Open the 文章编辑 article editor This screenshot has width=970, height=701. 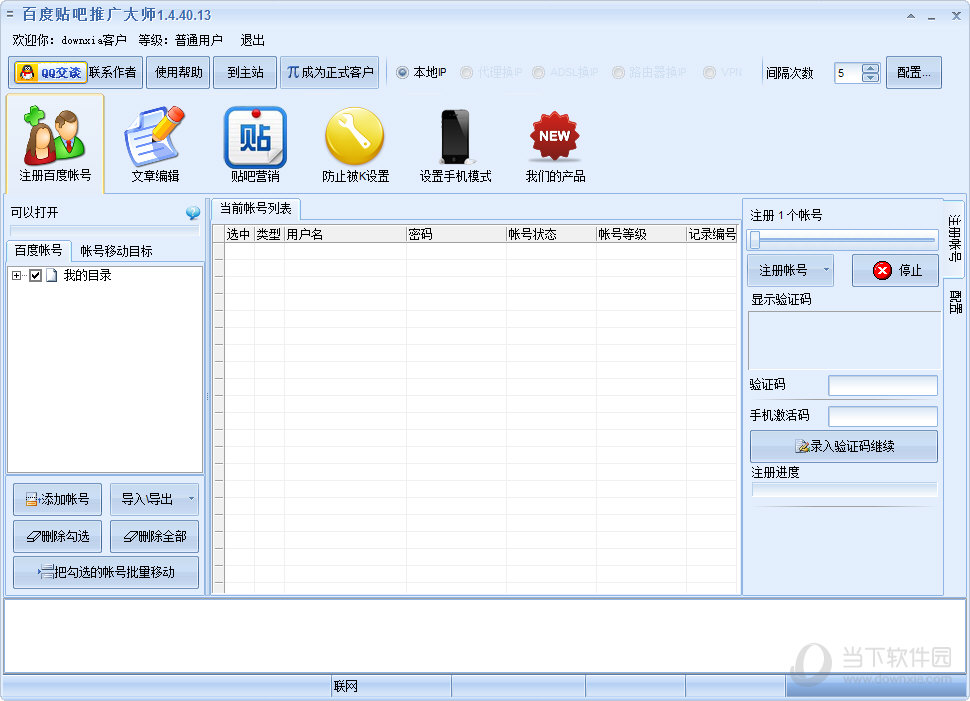(x=155, y=144)
